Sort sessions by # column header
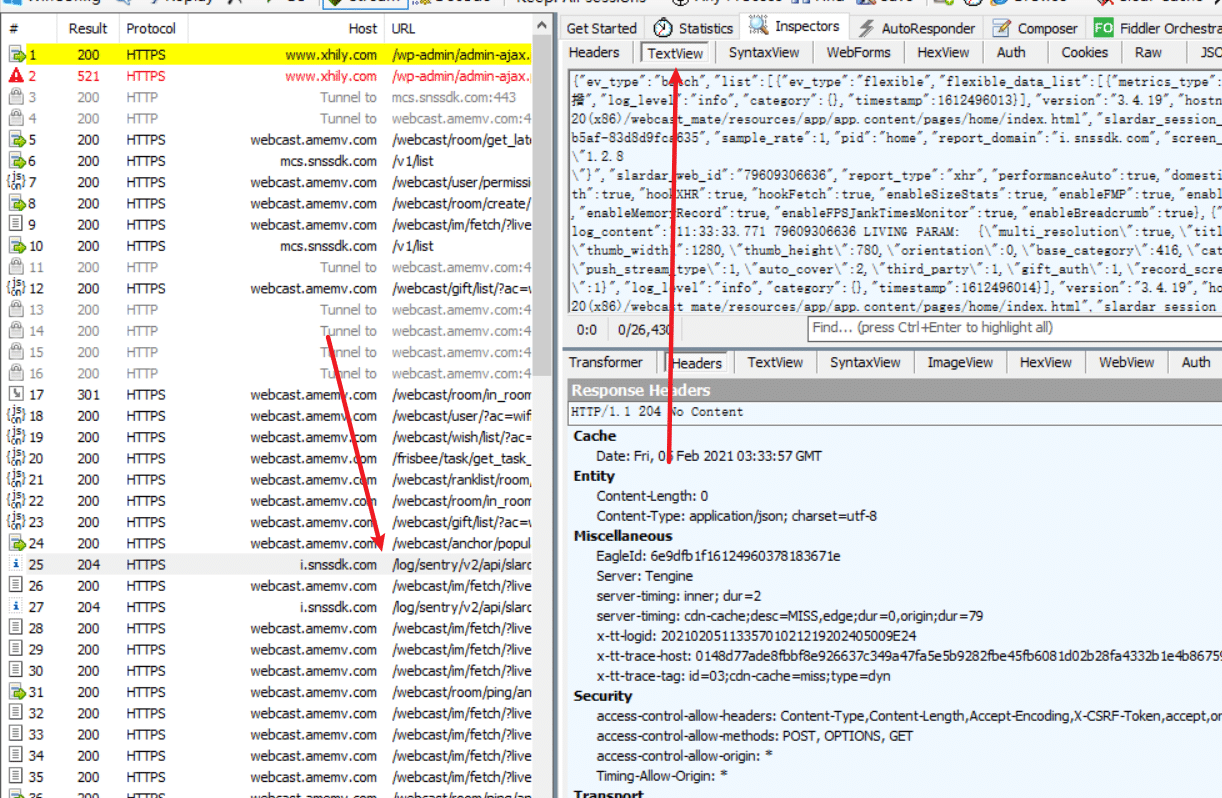Screen dimensions: 1222x798 [29, 29]
